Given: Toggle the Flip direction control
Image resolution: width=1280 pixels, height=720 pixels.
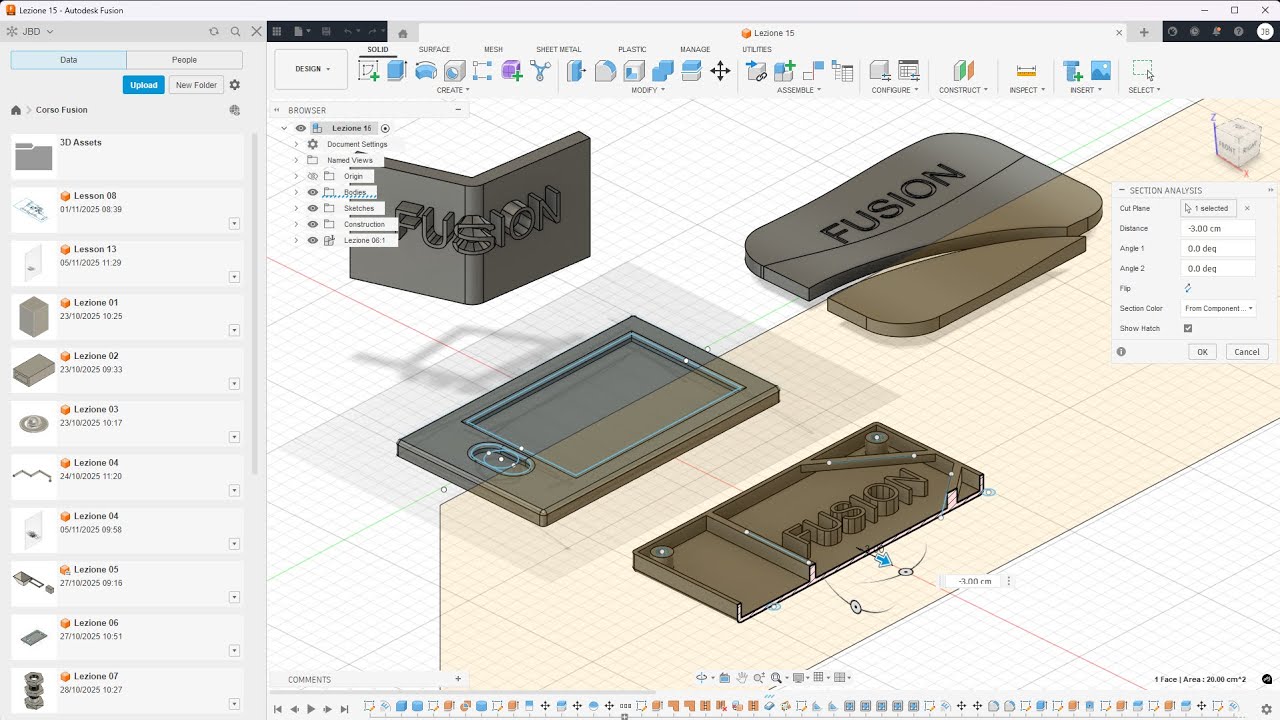Looking at the screenshot, I should (x=1188, y=288).
